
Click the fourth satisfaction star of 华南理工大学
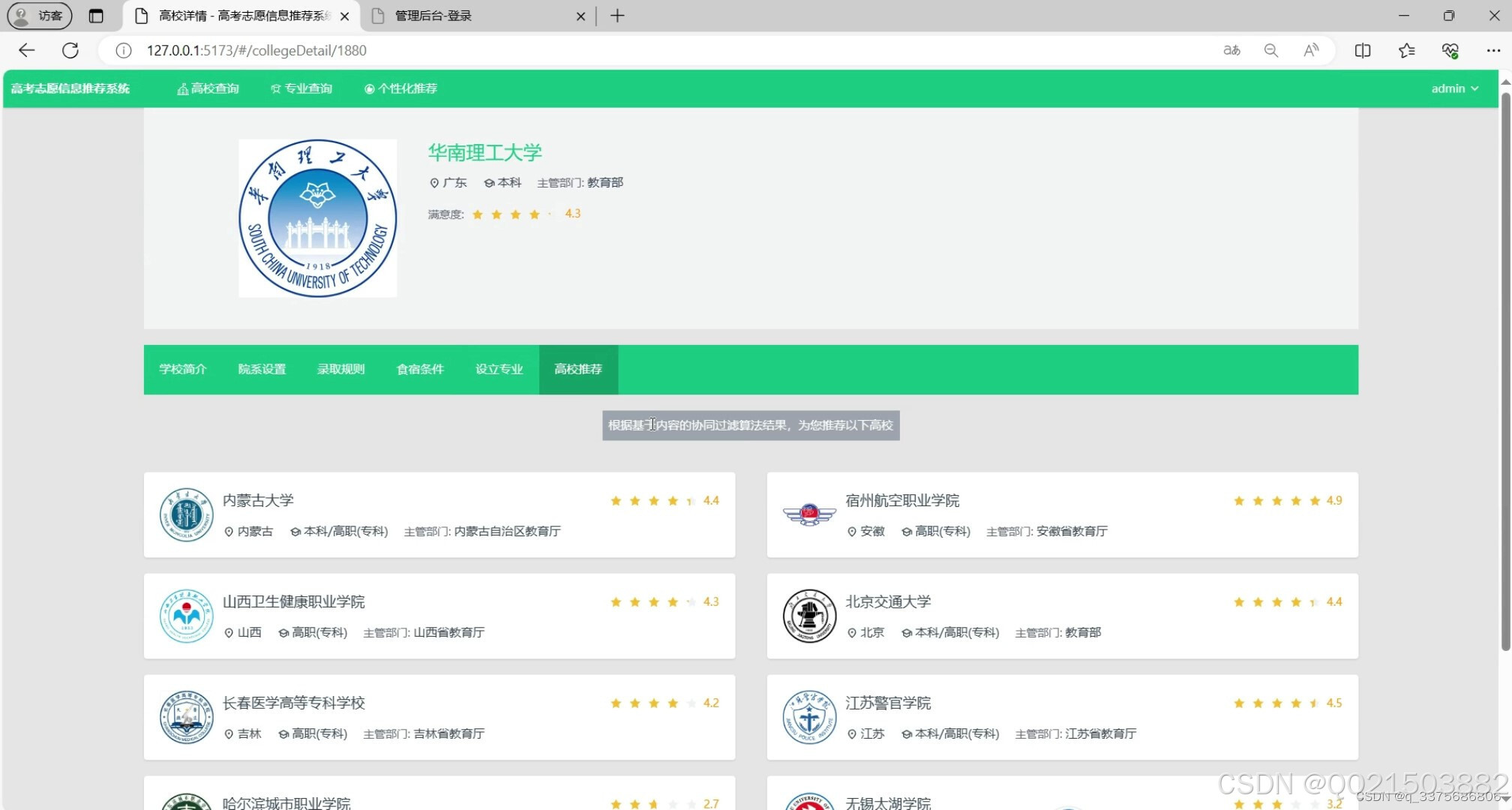click(534, 214)
